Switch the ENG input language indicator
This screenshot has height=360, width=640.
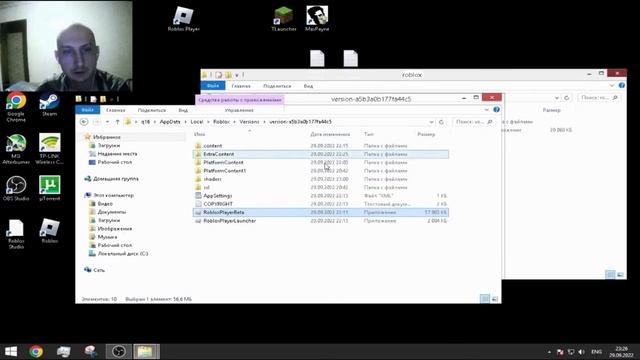(596, 352)
